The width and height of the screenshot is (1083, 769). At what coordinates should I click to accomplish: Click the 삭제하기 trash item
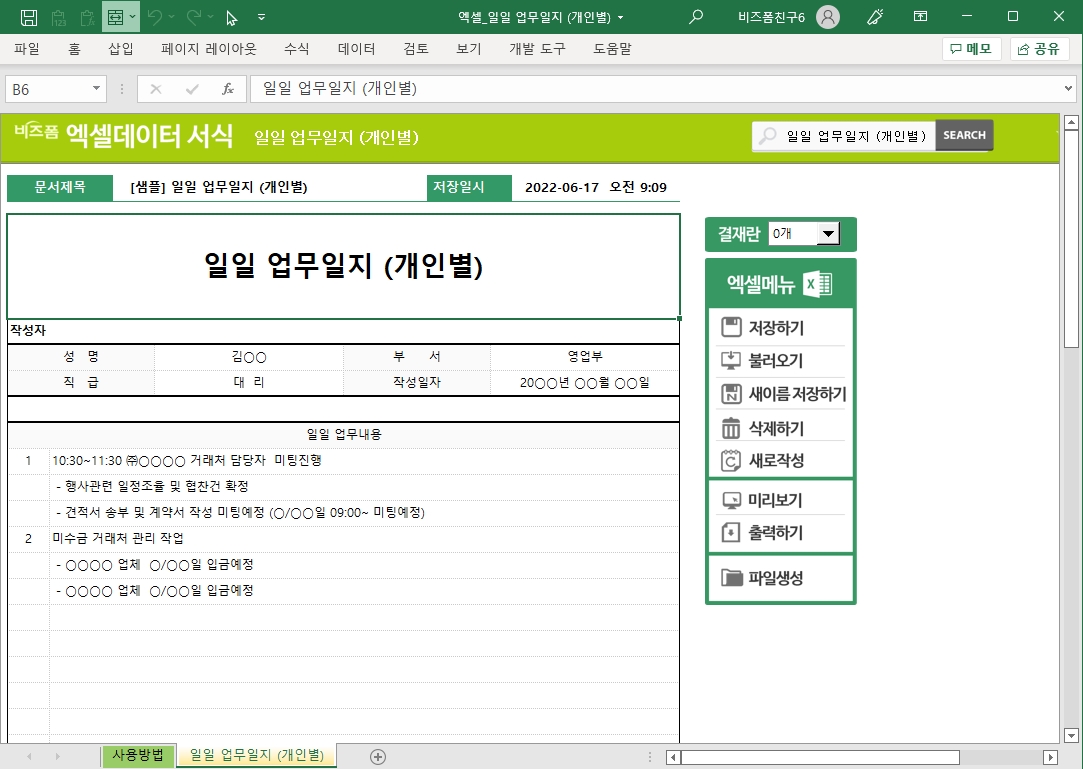pos(775,428)
